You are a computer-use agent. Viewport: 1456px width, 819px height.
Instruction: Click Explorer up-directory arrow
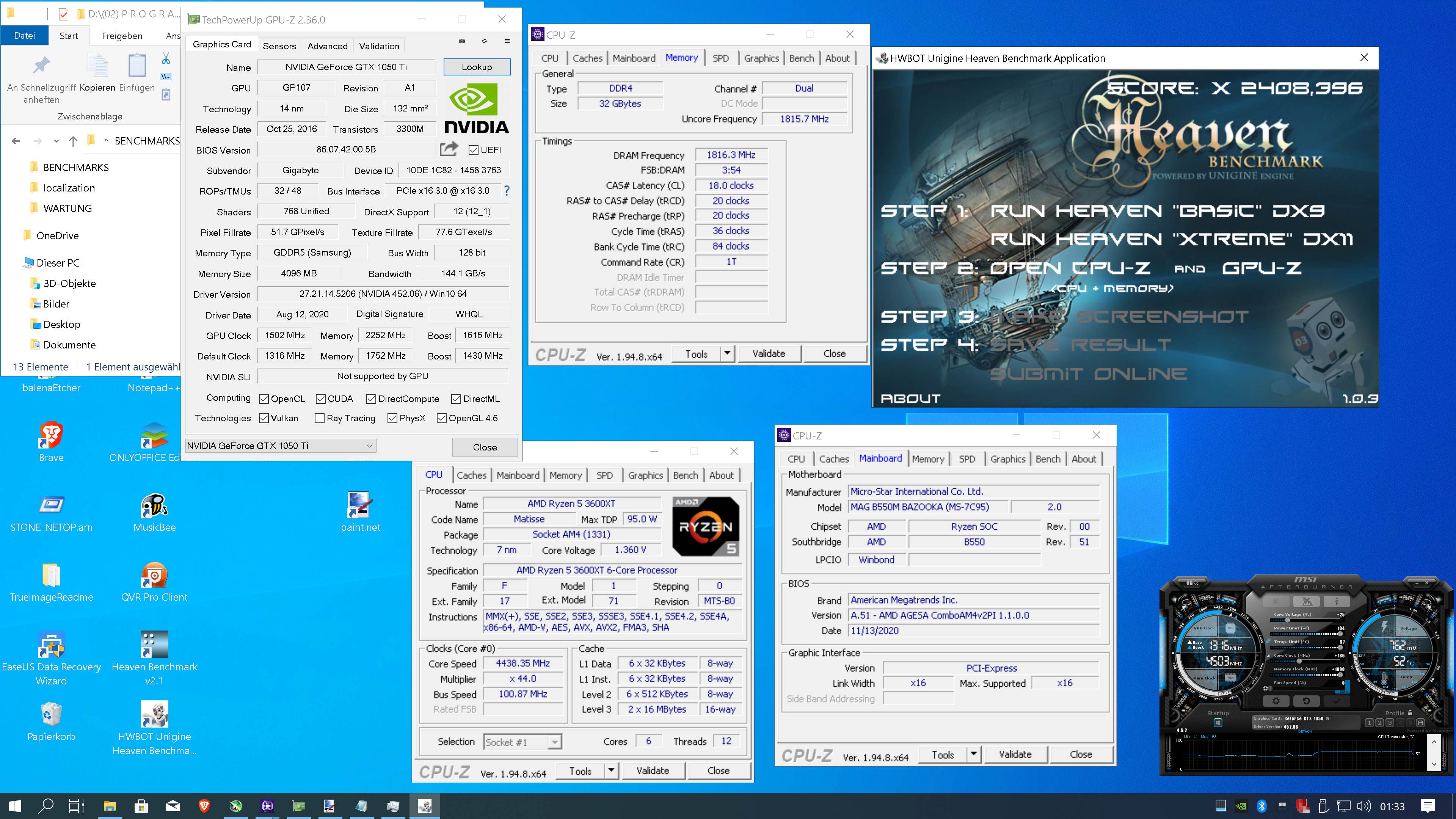click(73, 141)
